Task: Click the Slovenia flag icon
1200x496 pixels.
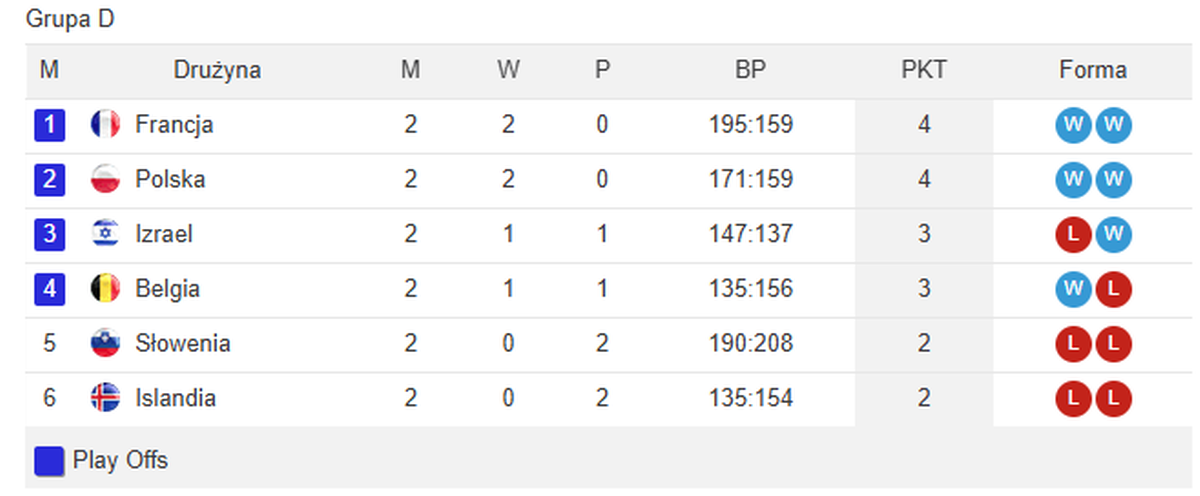Action: tap(105, 343)
